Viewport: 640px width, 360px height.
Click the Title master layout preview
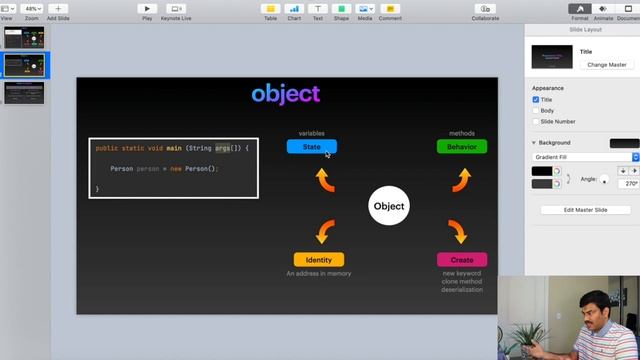[552, 57]
